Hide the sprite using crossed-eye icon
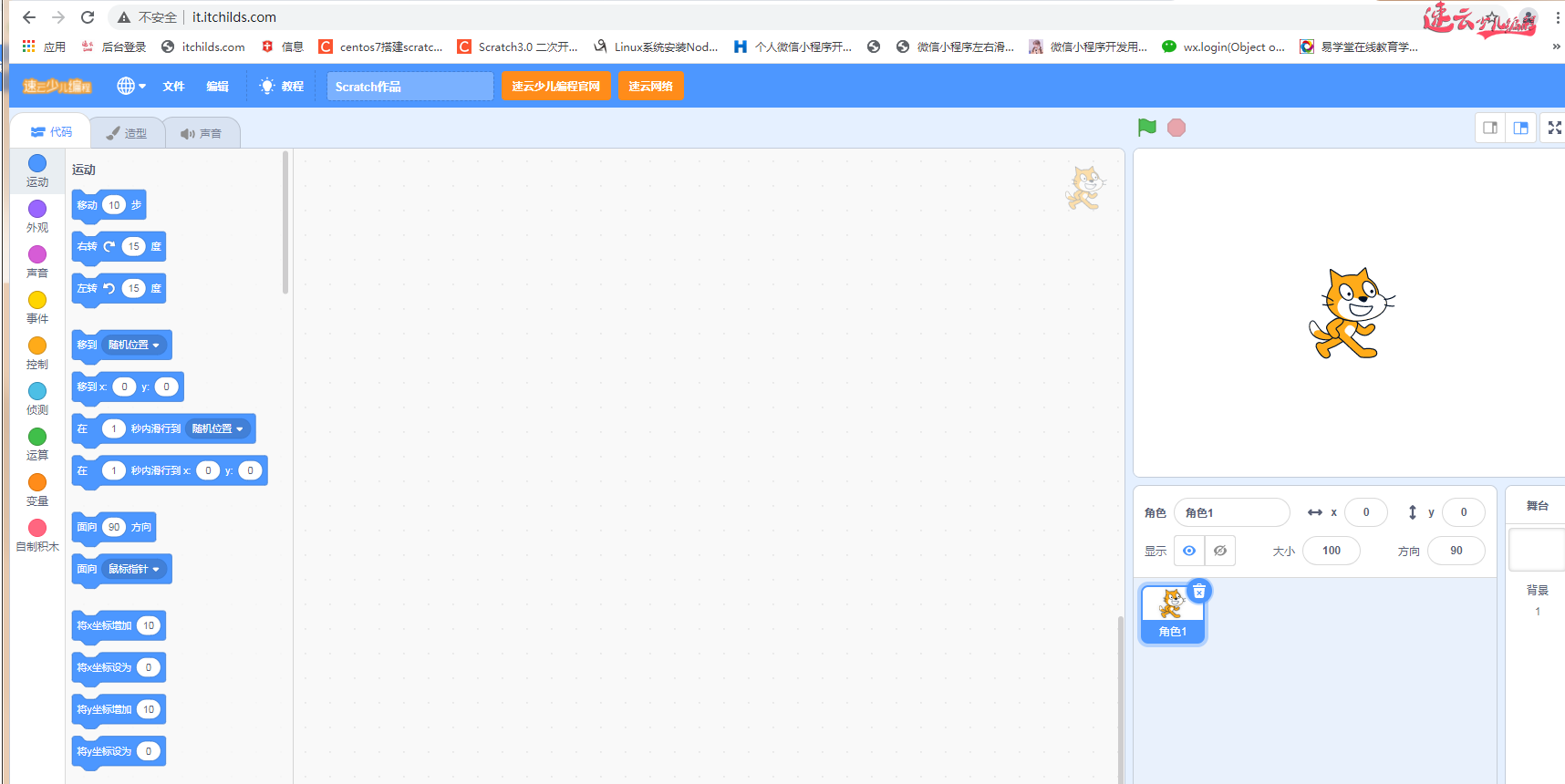Screen dimensions: 1565x784 click(x=1220, y=551)
